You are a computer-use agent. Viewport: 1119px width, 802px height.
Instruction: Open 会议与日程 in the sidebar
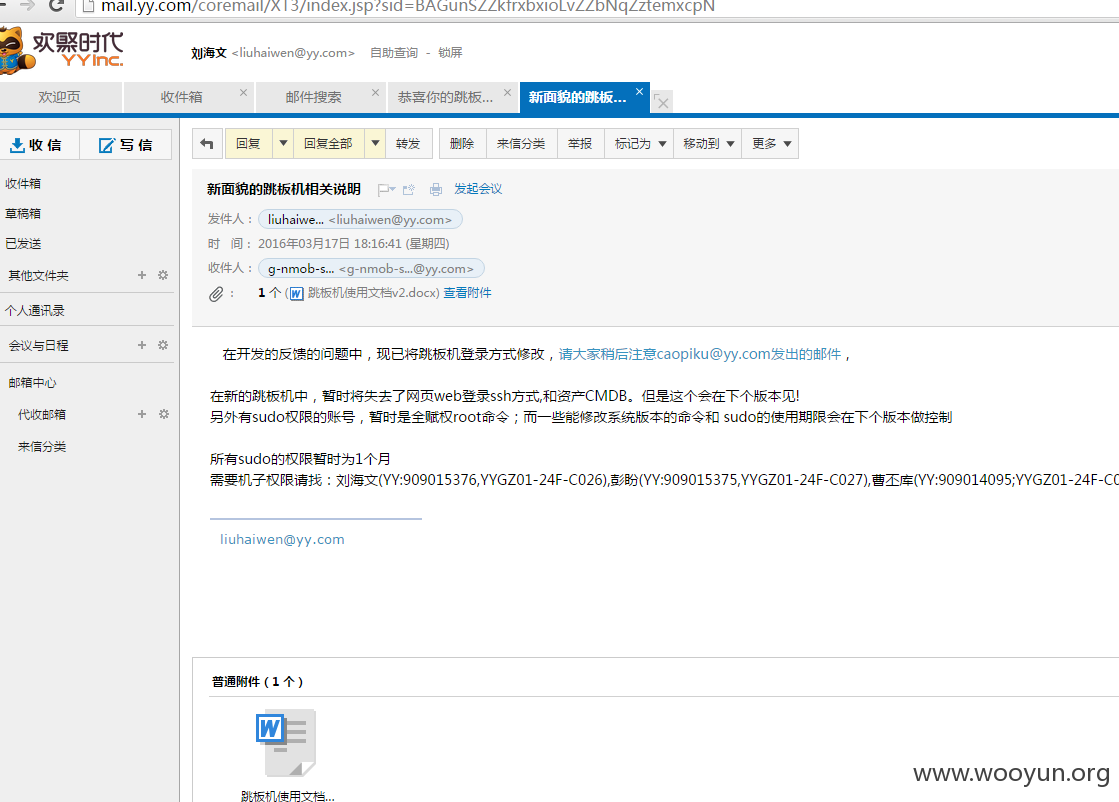[39, 345]
